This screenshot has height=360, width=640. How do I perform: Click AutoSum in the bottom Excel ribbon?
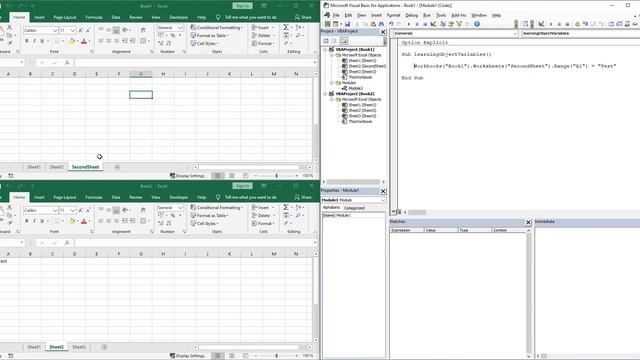[x=286, y=207]
